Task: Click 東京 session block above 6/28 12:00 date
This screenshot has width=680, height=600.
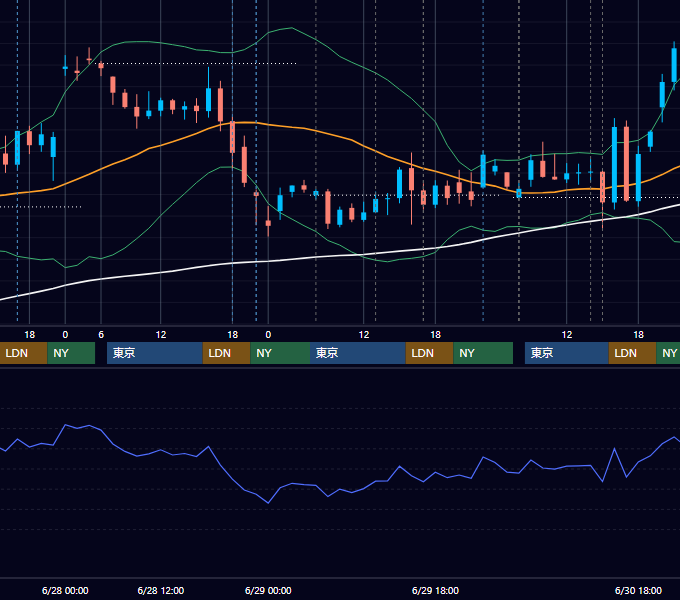Action: pyautogui.click(x=155, y=353)
